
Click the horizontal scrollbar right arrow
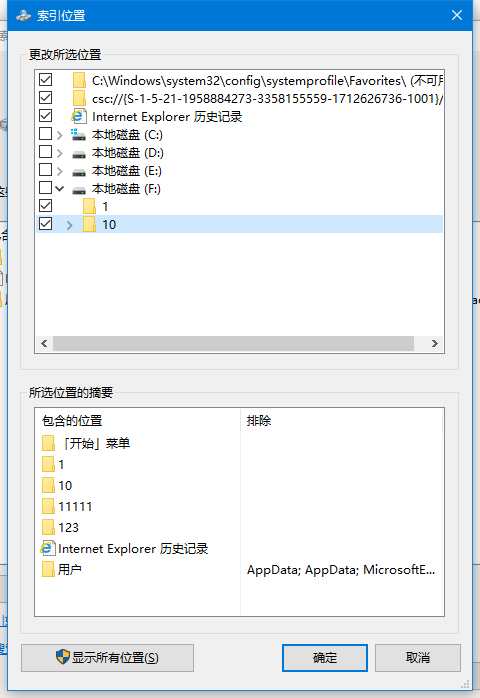[435, 344]
